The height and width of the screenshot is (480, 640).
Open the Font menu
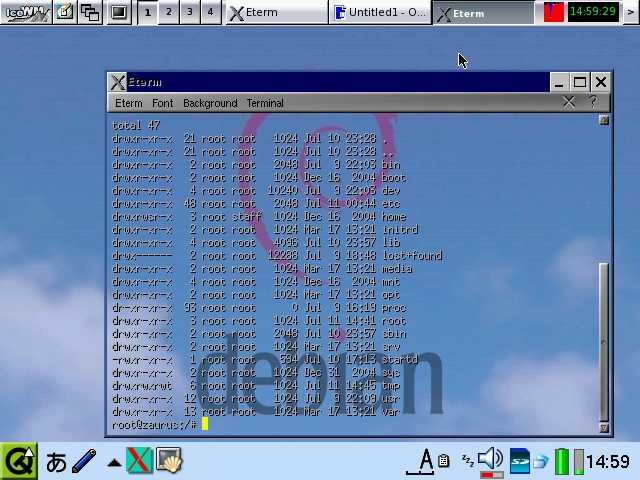point(162,103)
